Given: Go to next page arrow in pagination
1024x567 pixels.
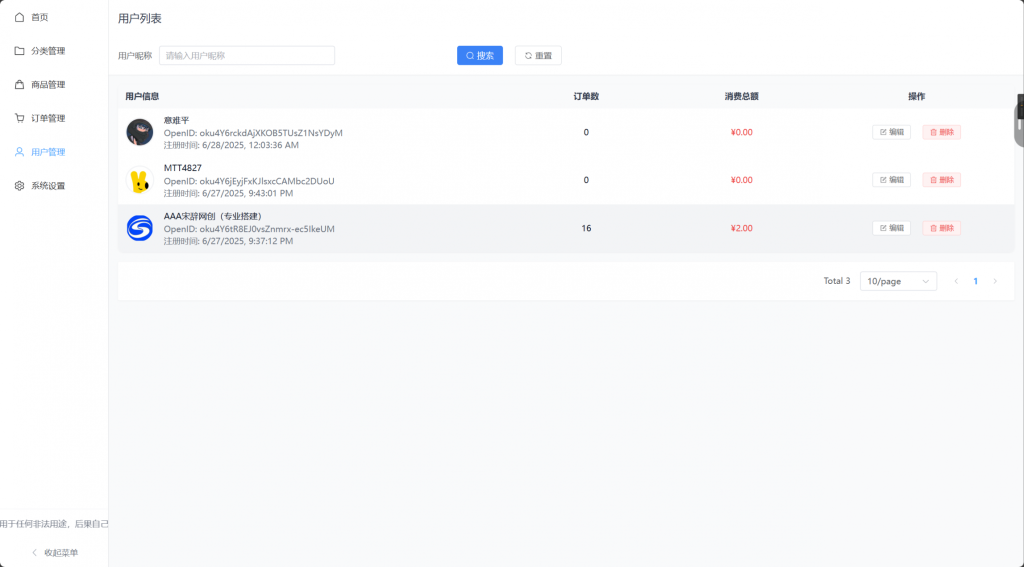Looking at the screenshot, I should 995,281.
